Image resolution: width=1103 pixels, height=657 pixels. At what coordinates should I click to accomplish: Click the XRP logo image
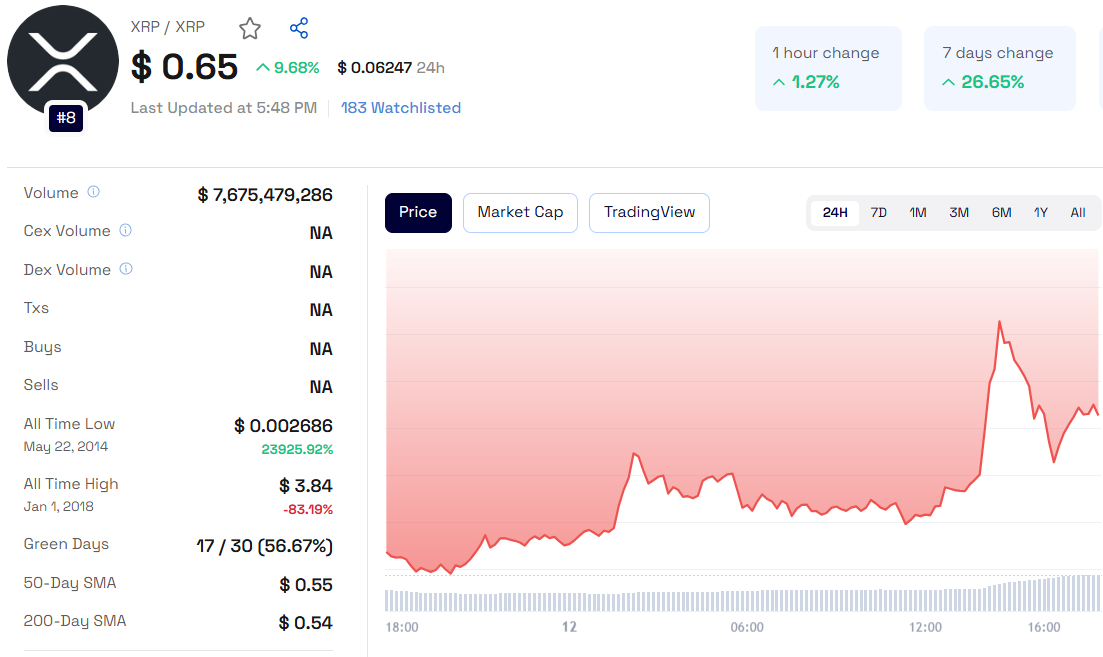coord(63,61)
